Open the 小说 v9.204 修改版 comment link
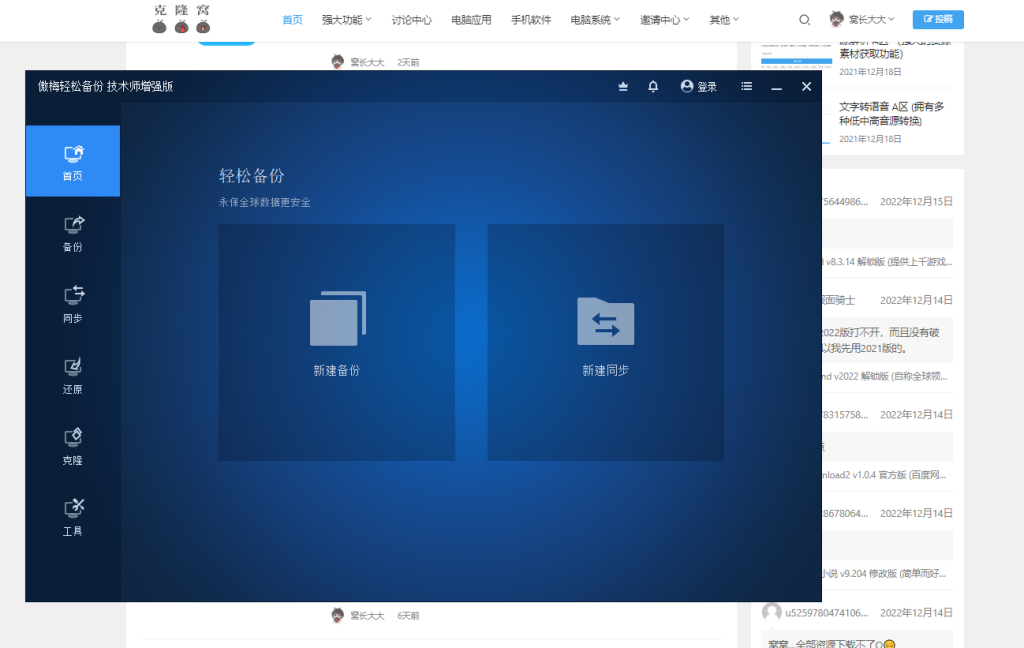The height and width of the screenshot is (648, 1024). click(884, 574)
